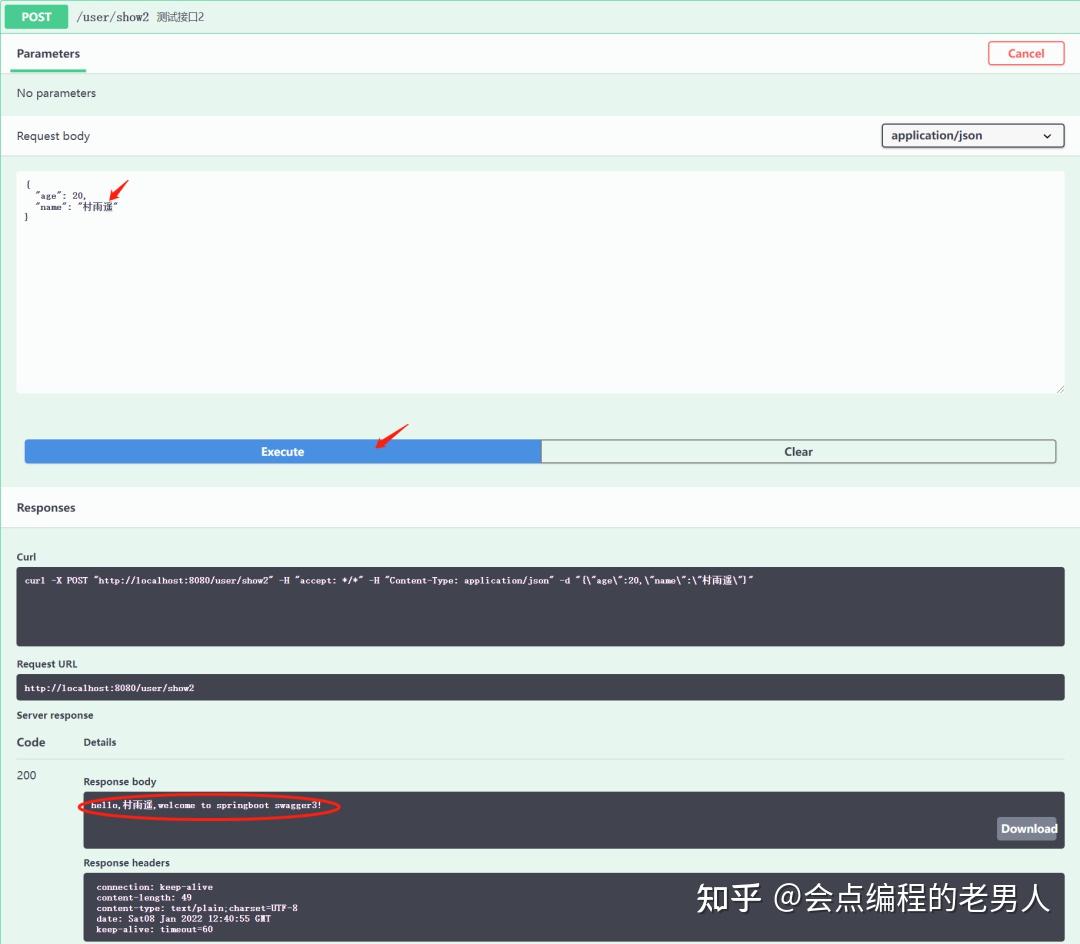Expand the application/json content type selector
This screenshot has height=944, width=1080.
[971, 135]
